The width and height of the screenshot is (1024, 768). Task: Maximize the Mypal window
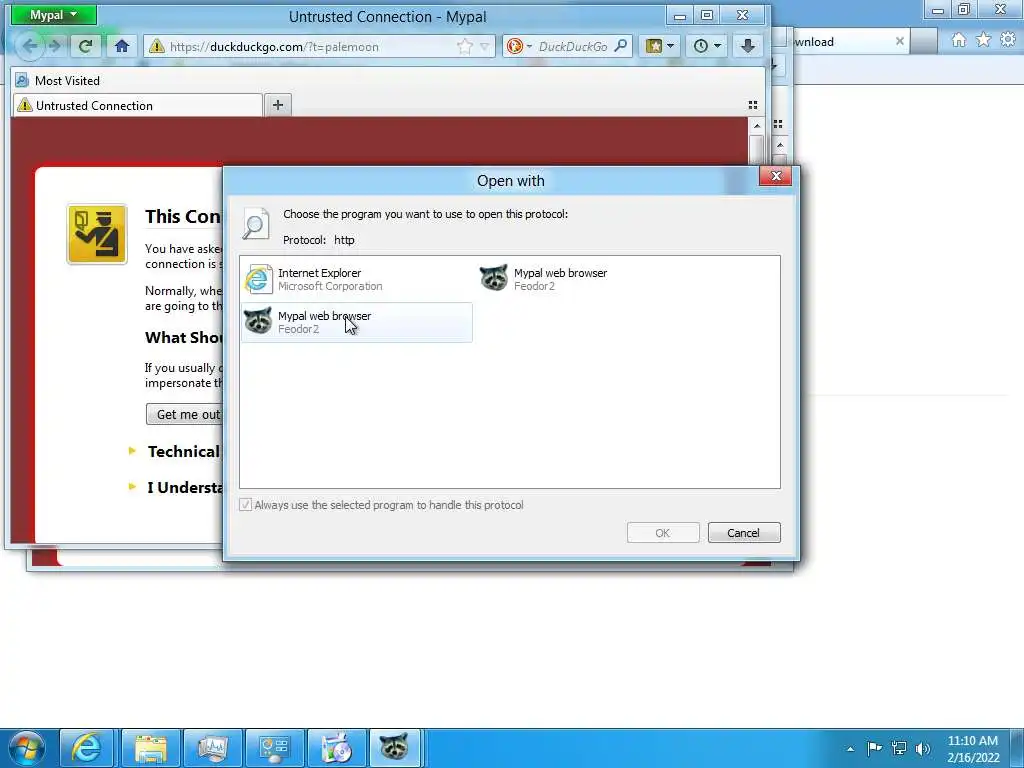point(707,15)
